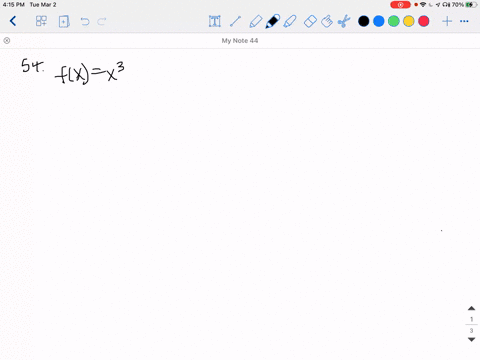
Task: Select the active black pen tool
Action: coord(273,21)
